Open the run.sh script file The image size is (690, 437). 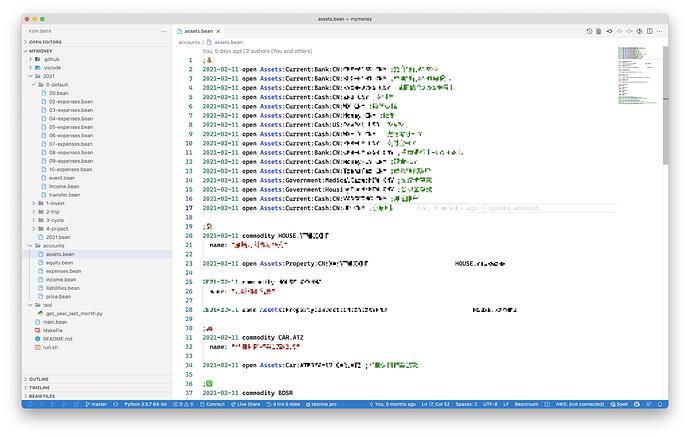coord(50,347)
